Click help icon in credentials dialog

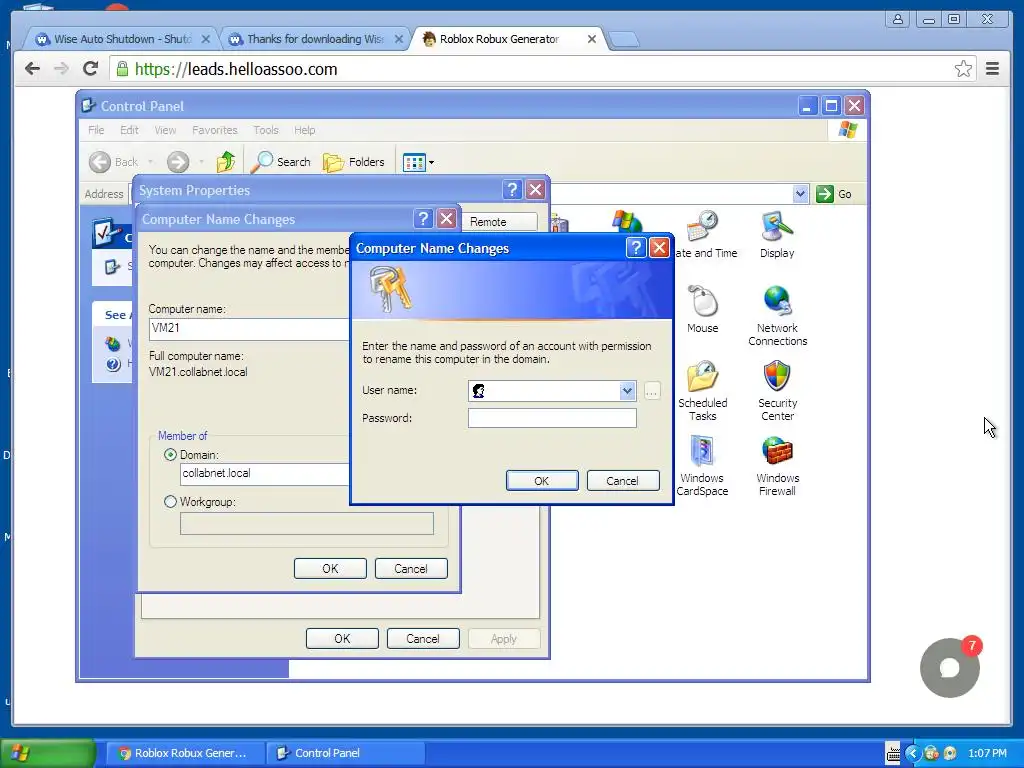[635, 248]
